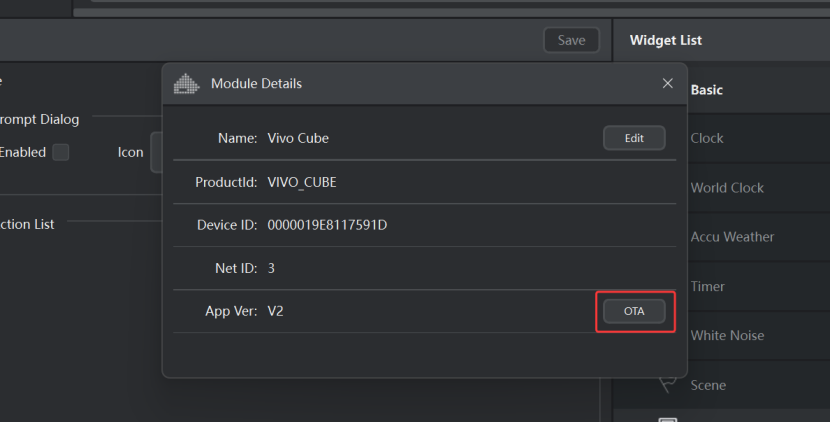This screenshot has width=831, height=422.
Task: Click the Icon field in Prompt Dialog
Action: pyautogui.click(x=156, y=152)
